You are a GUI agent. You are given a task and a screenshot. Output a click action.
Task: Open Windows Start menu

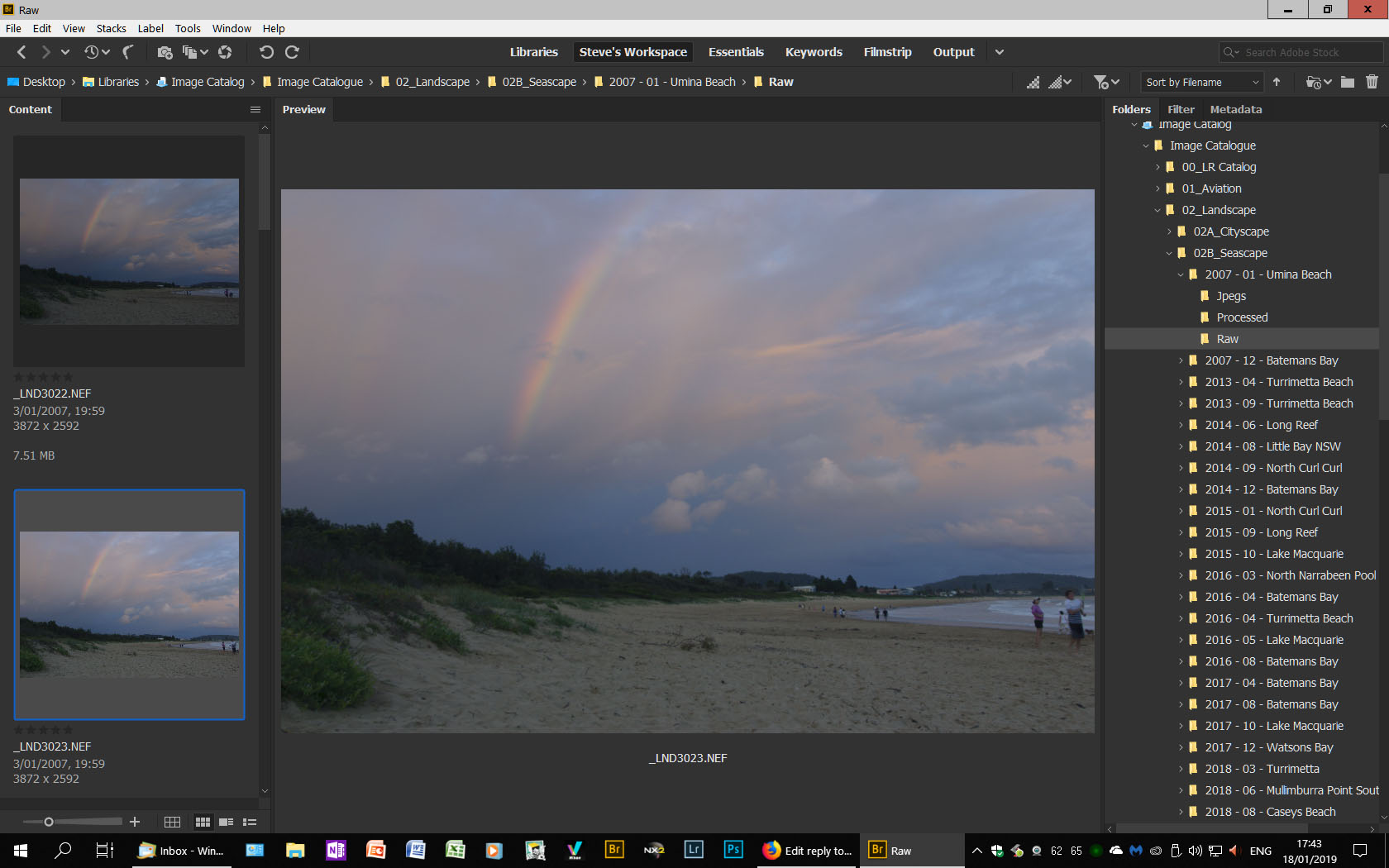(x=21, y=850)
